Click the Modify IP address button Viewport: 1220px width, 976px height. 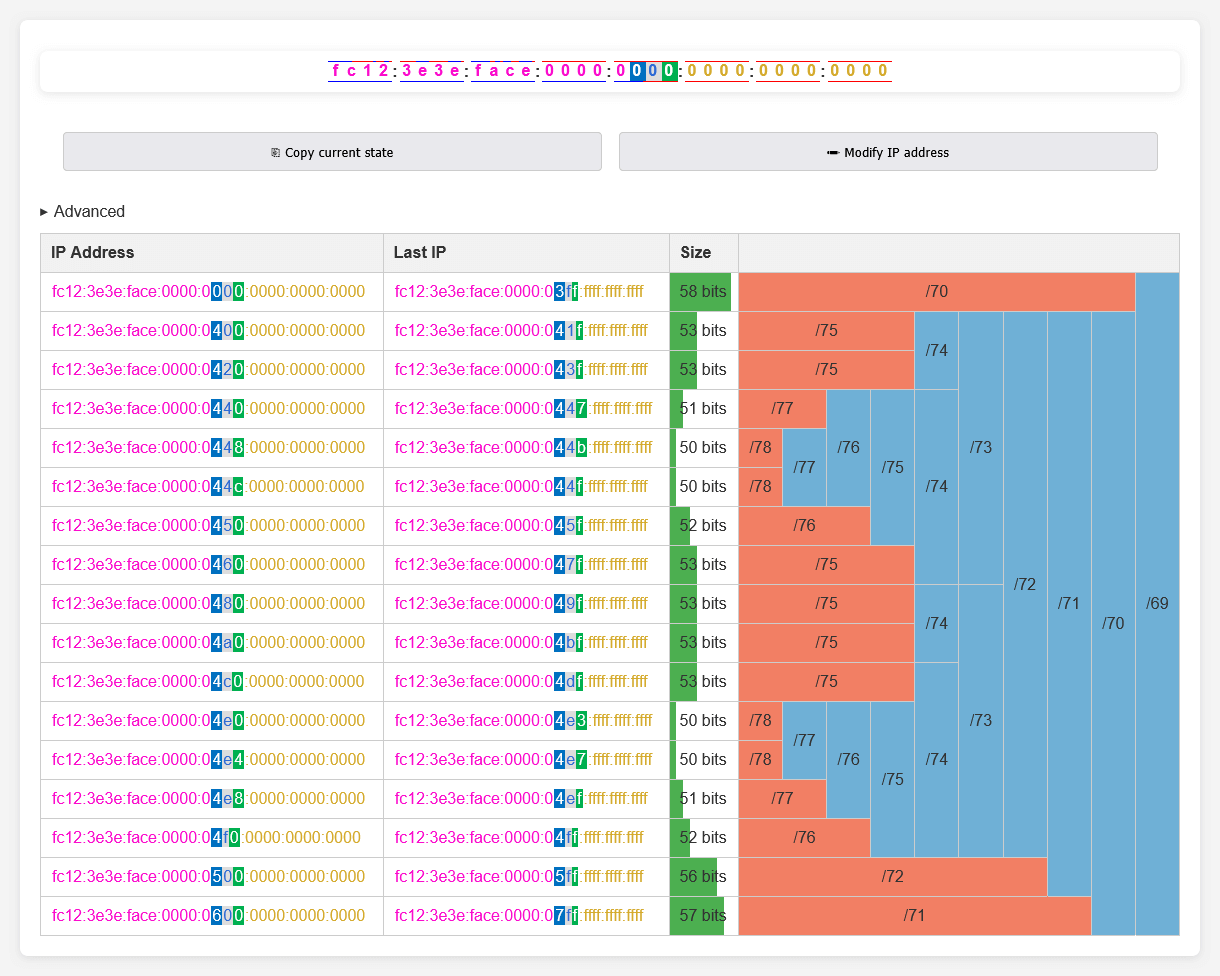[887, 152]
